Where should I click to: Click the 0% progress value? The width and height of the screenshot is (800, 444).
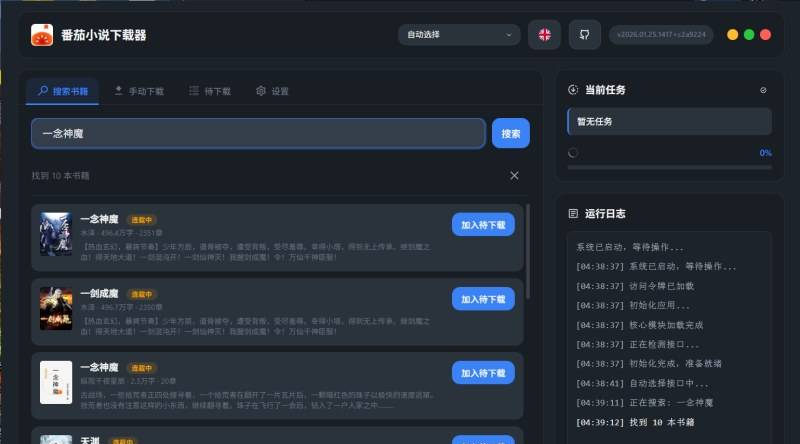pyautogui.click(x=765, y=153)
